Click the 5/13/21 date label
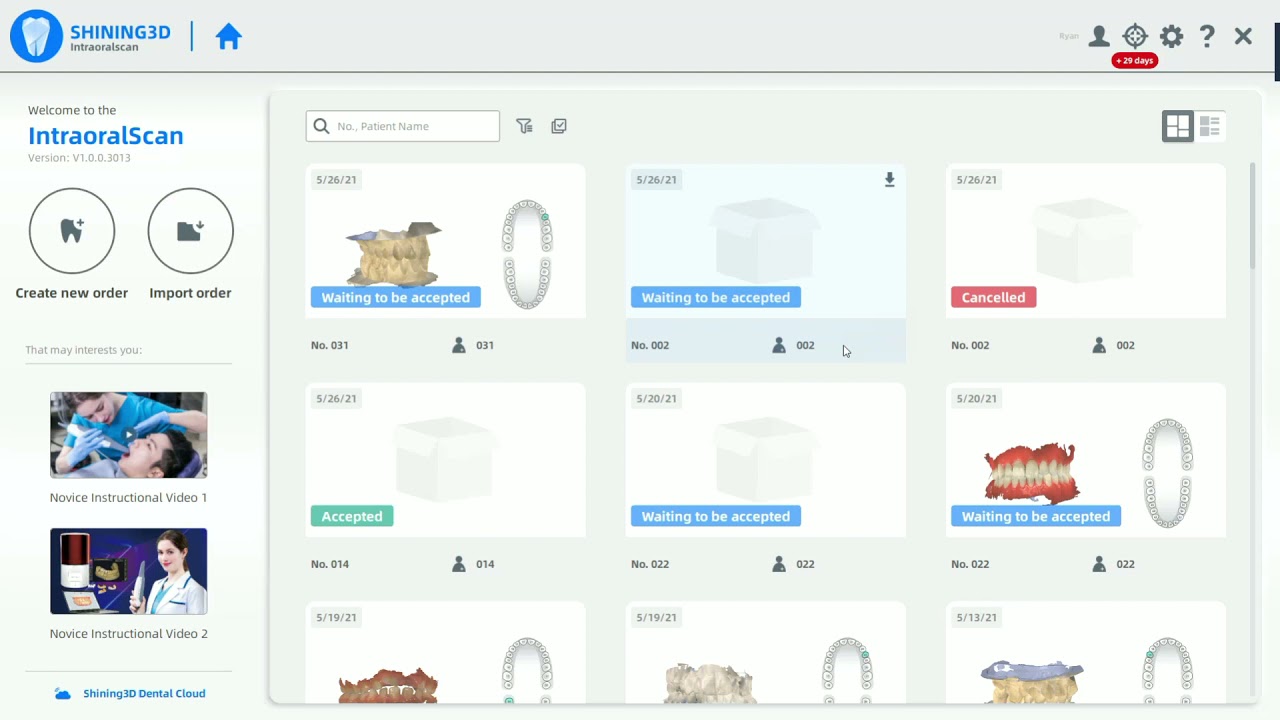This screenshot has height=720, width=1280. point(976,618)
